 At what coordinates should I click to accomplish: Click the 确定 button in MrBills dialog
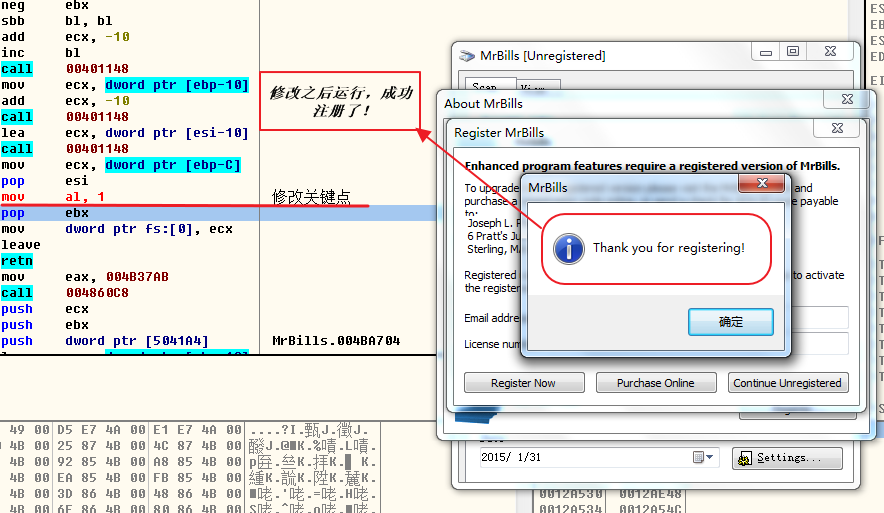[731, 322]
